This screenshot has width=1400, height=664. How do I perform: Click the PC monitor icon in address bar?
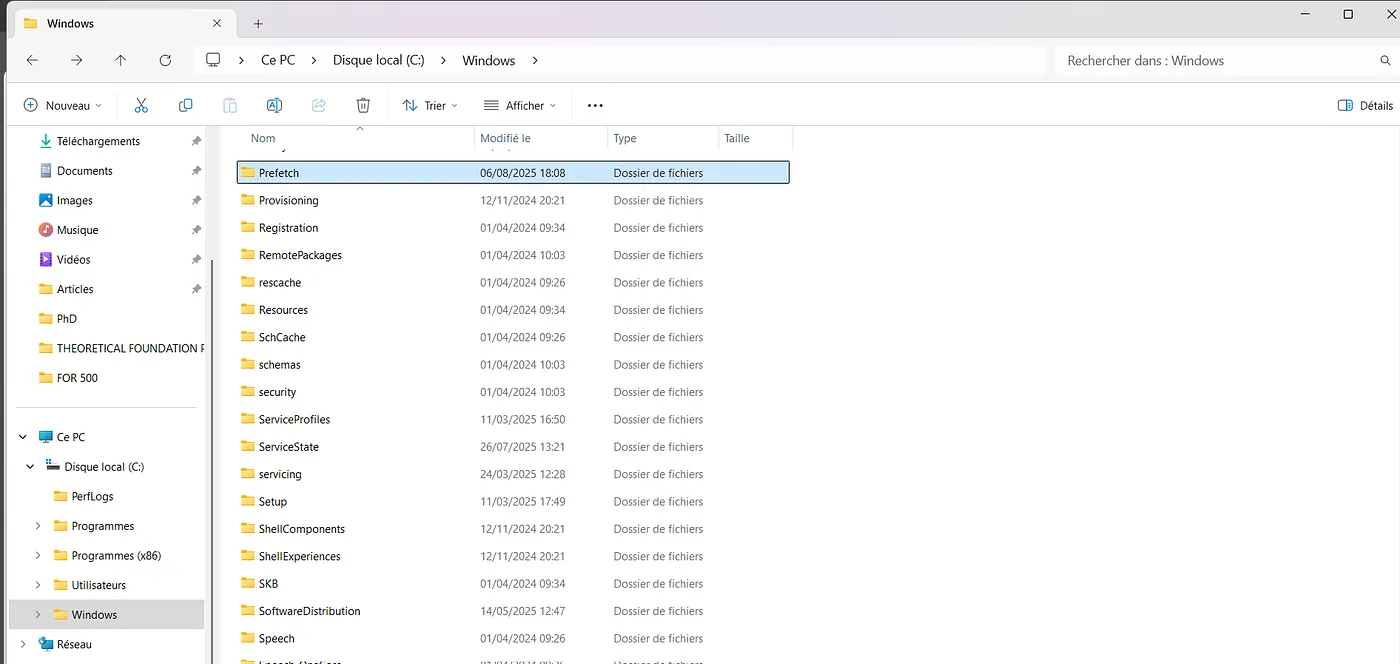tap(213, 60)
